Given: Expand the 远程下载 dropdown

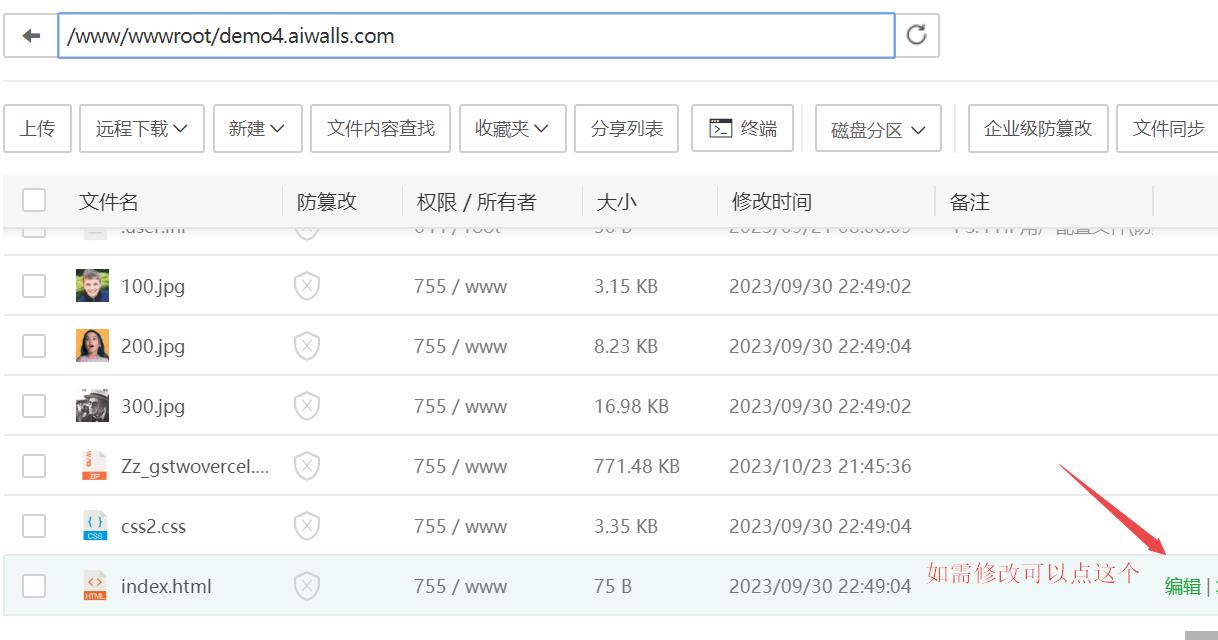Looking at the screenshot, I should (141, 129).
